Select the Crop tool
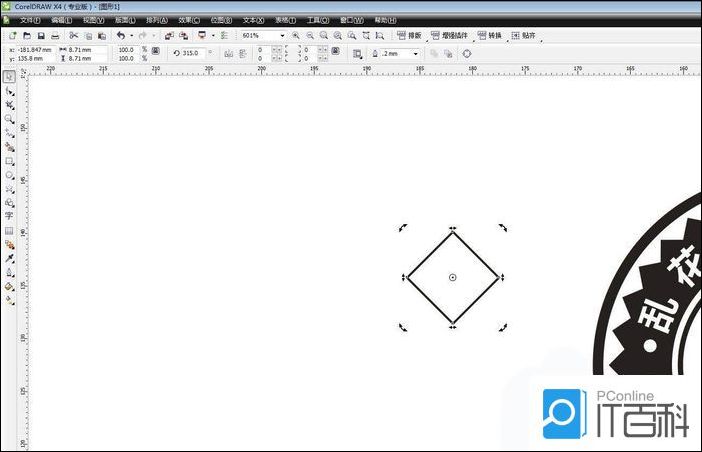This screenshot has height=452, width=702. pos(9,105)
